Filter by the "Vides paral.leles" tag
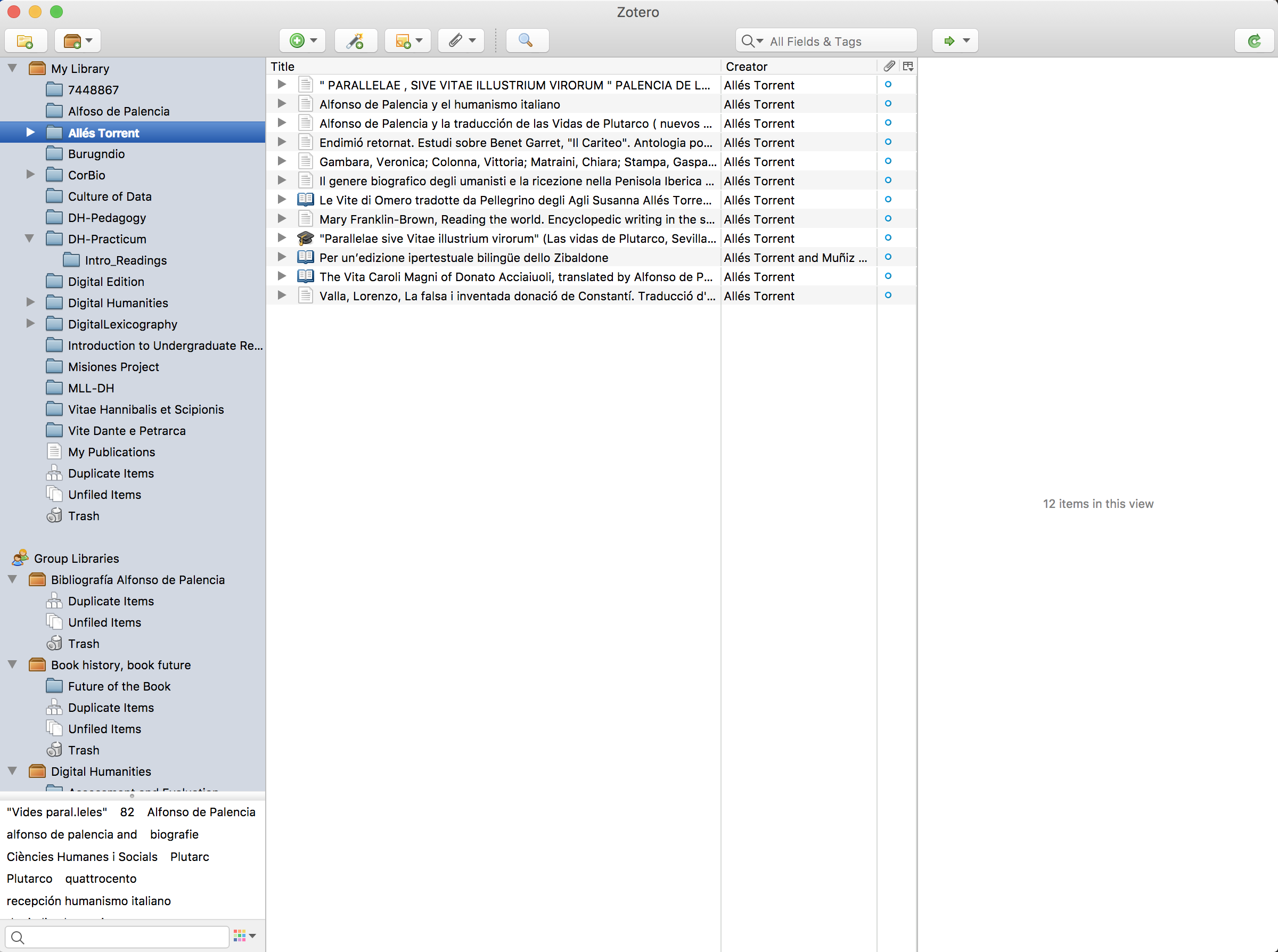The height and width of the screenshot is (952, 1278). point(57,812)
